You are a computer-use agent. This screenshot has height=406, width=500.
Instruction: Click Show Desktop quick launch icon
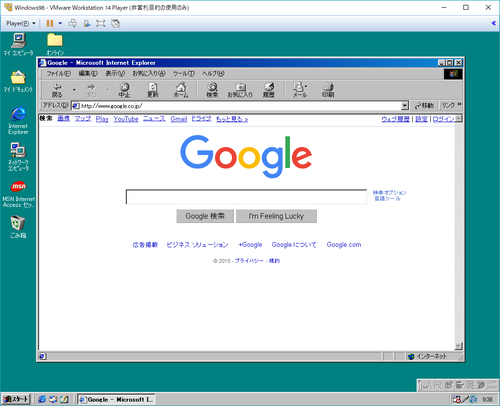64,399
